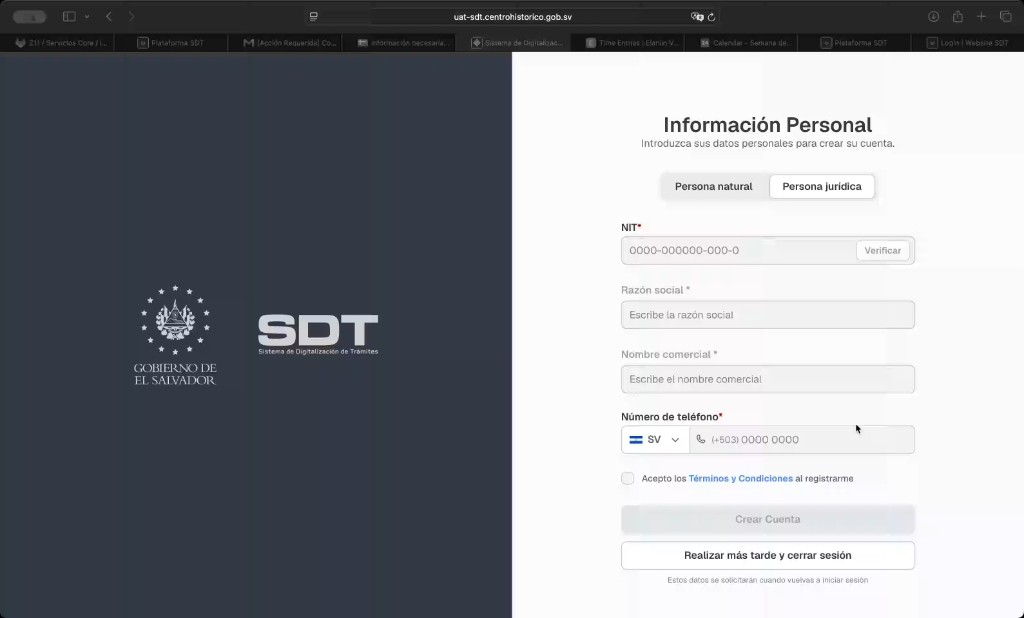
Task: Show downloads with the download icon
Action: coord(933,16)
